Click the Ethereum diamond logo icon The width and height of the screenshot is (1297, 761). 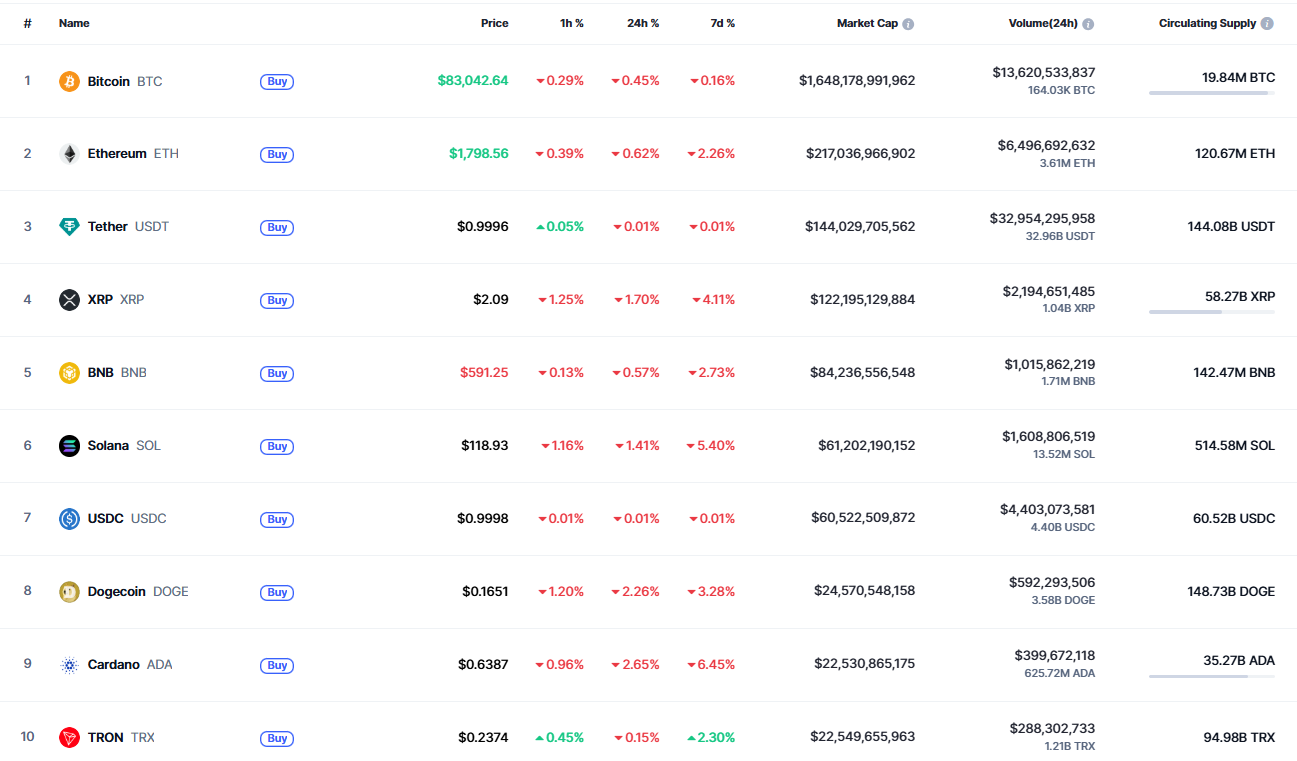(69, 154)
